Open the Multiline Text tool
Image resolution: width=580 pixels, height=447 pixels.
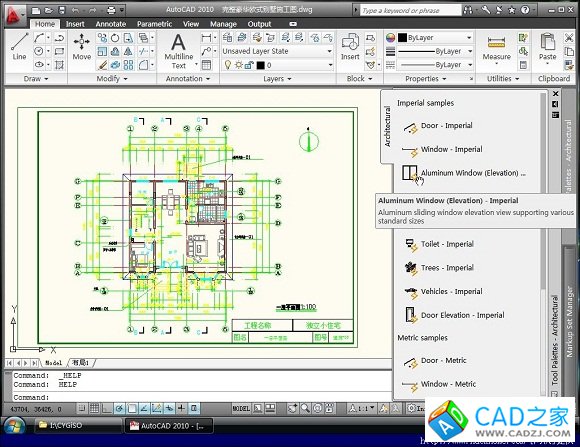point(179,51)
